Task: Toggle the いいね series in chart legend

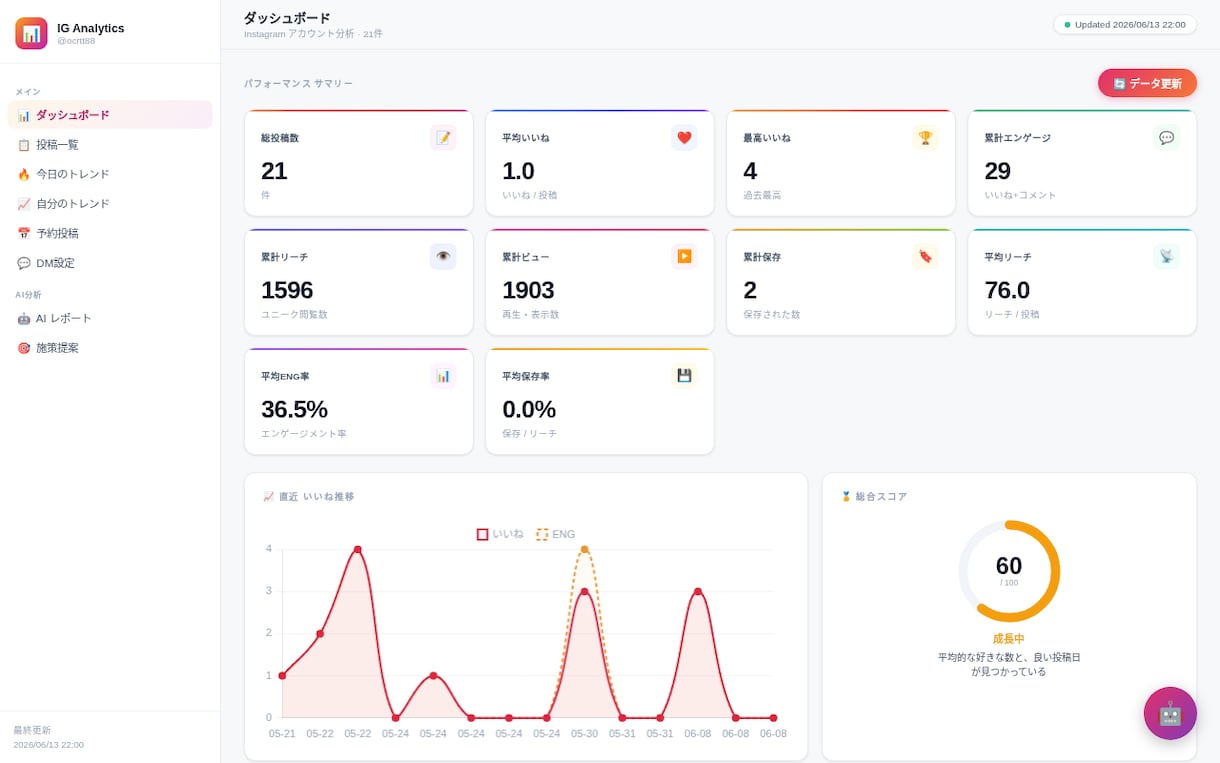Action: coord(500,534)
